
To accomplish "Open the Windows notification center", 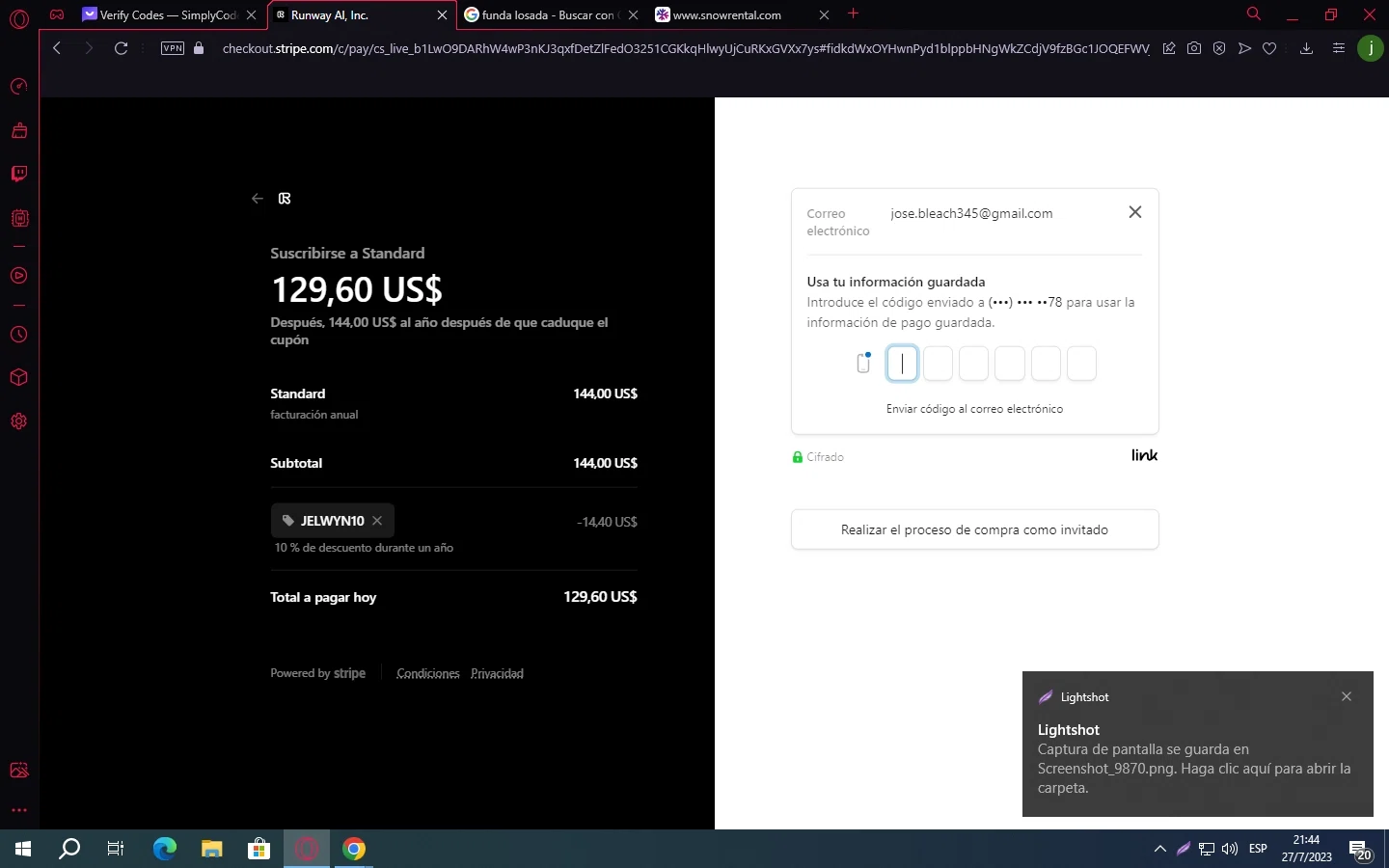I will [x=1361, y=850].
